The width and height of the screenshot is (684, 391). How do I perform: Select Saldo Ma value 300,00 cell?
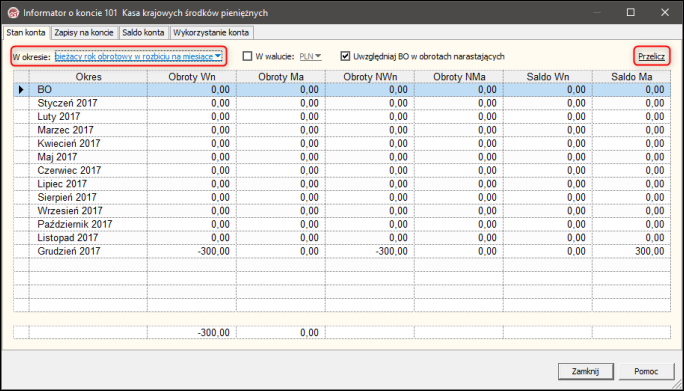[631, 251]
